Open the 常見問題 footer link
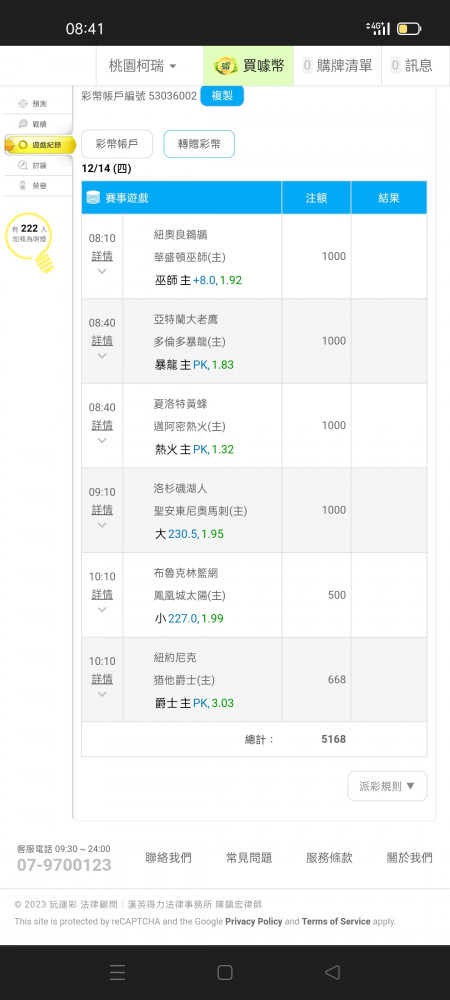 249,858
